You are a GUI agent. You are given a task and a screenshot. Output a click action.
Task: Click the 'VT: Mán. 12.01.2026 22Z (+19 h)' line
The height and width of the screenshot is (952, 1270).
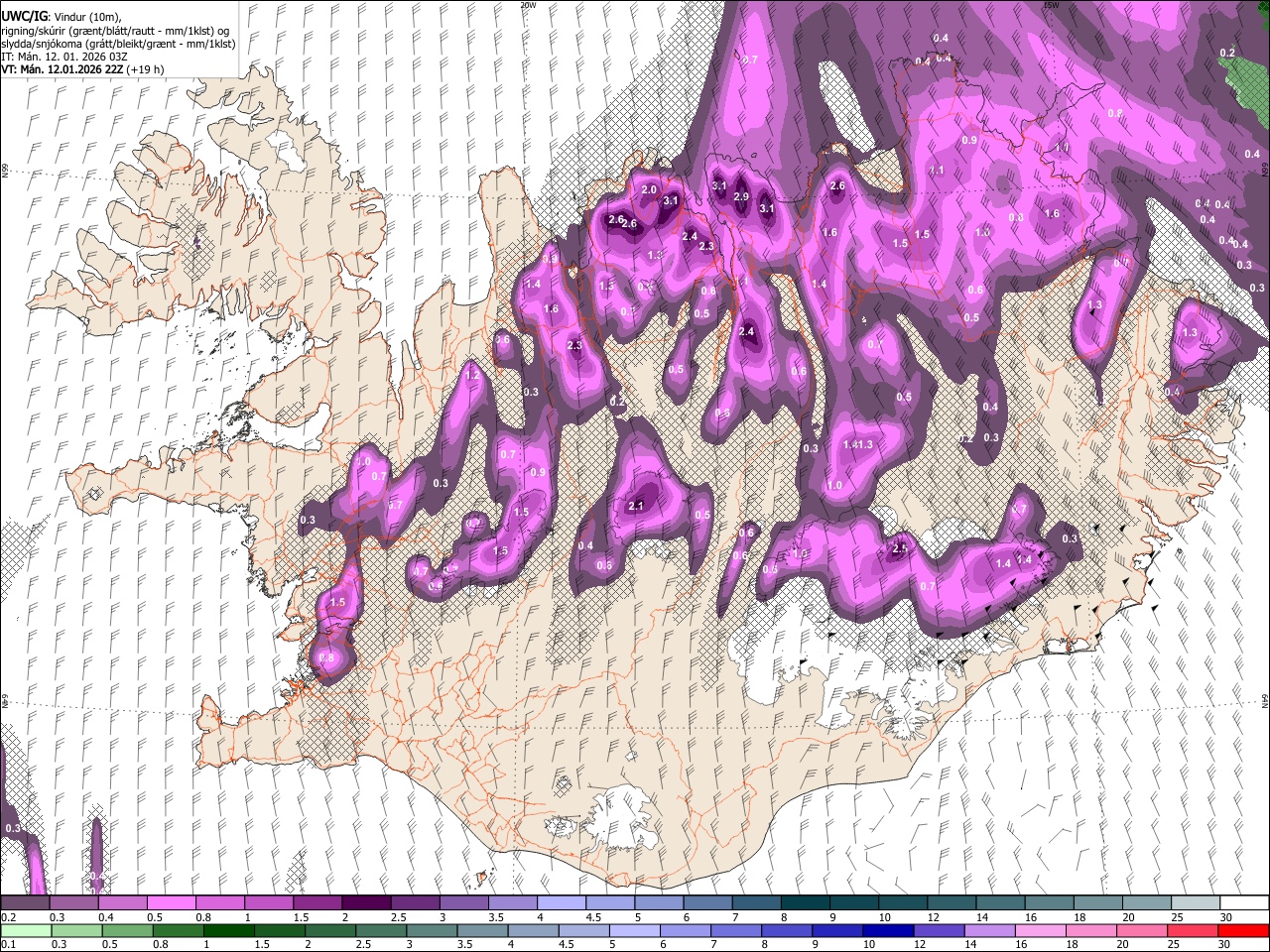click(82, 69)
